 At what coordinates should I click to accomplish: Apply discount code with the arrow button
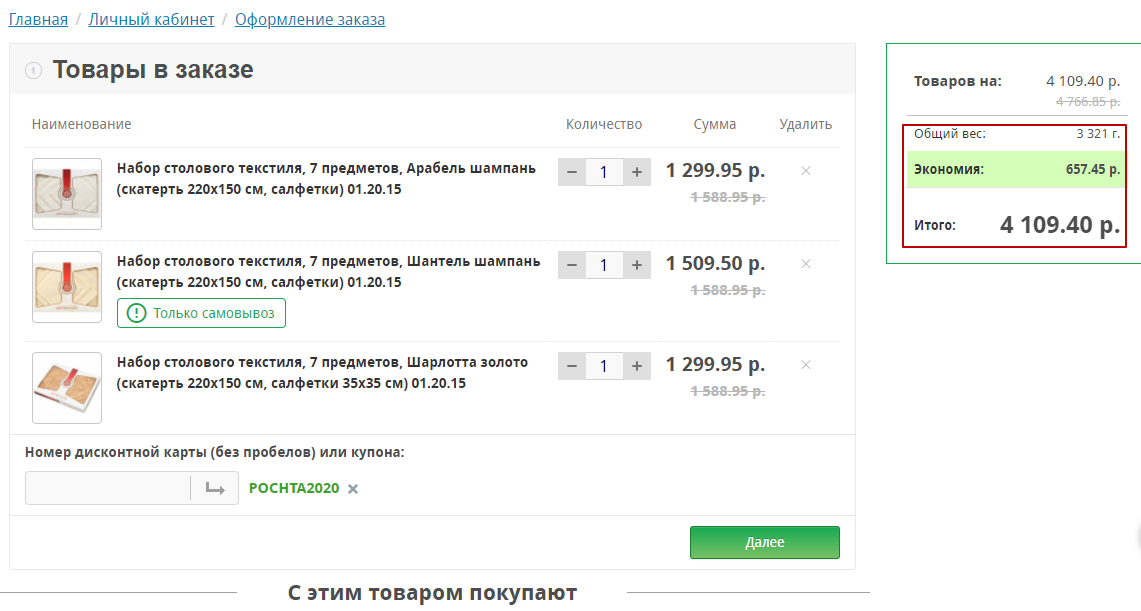pos(215,488)
